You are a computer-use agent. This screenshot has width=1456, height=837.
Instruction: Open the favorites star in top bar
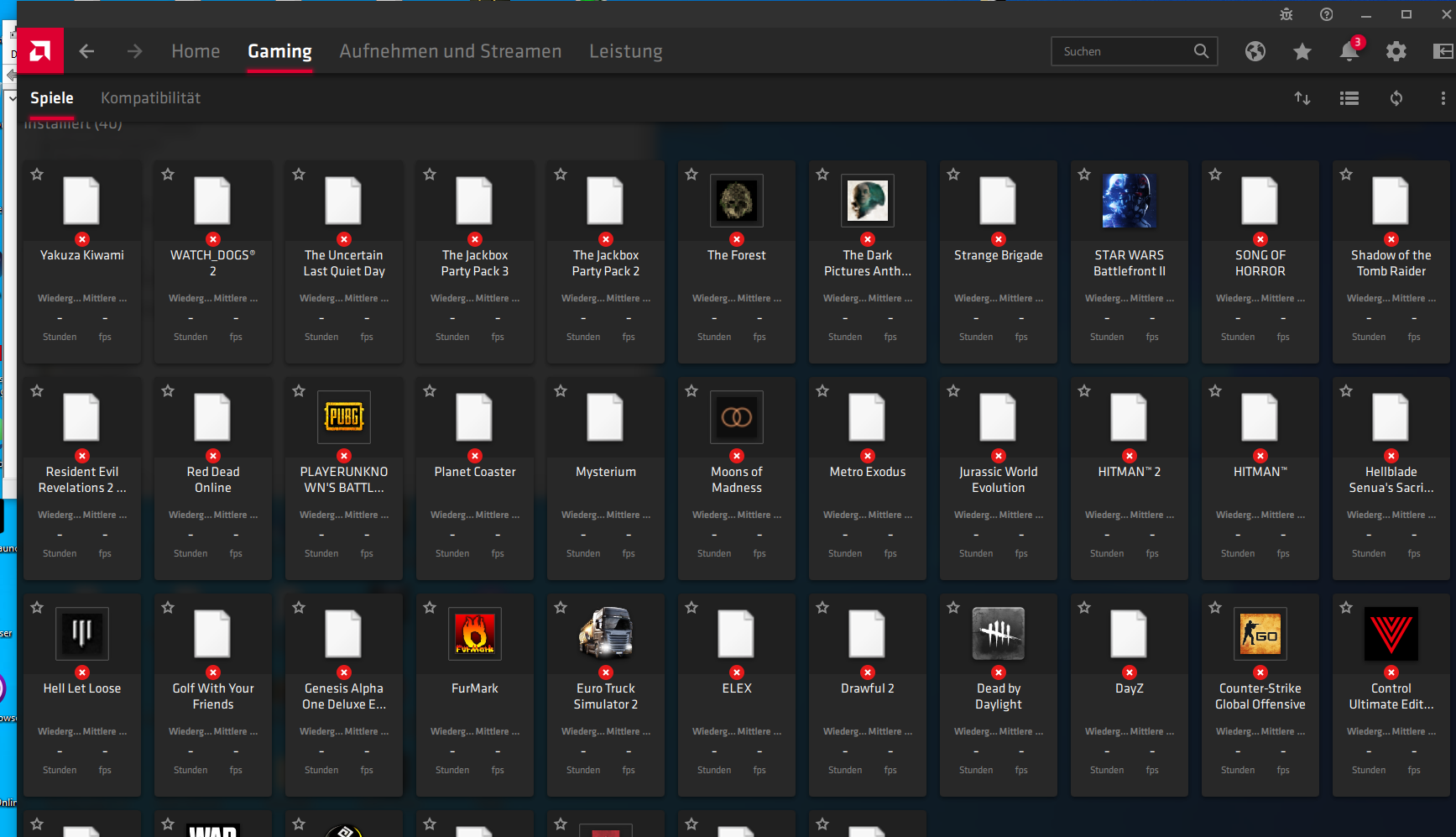(x=1302, y=52)
